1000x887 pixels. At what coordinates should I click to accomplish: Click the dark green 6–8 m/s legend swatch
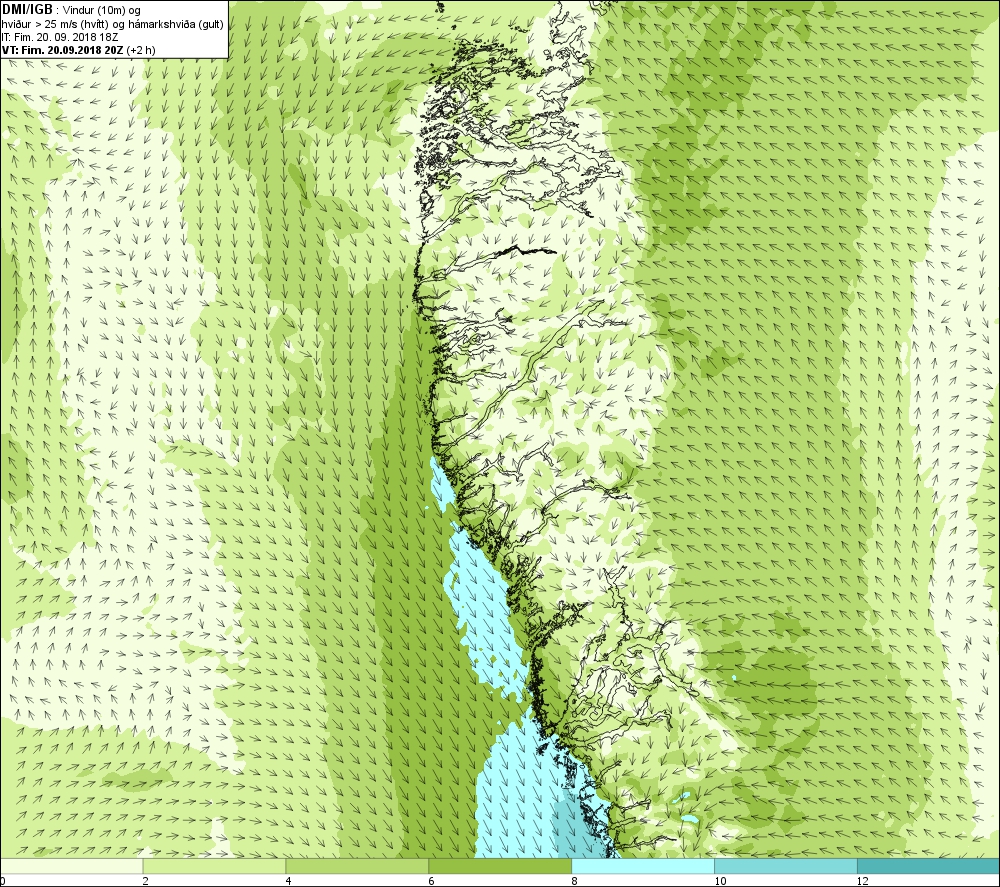[x=500, y=866]
